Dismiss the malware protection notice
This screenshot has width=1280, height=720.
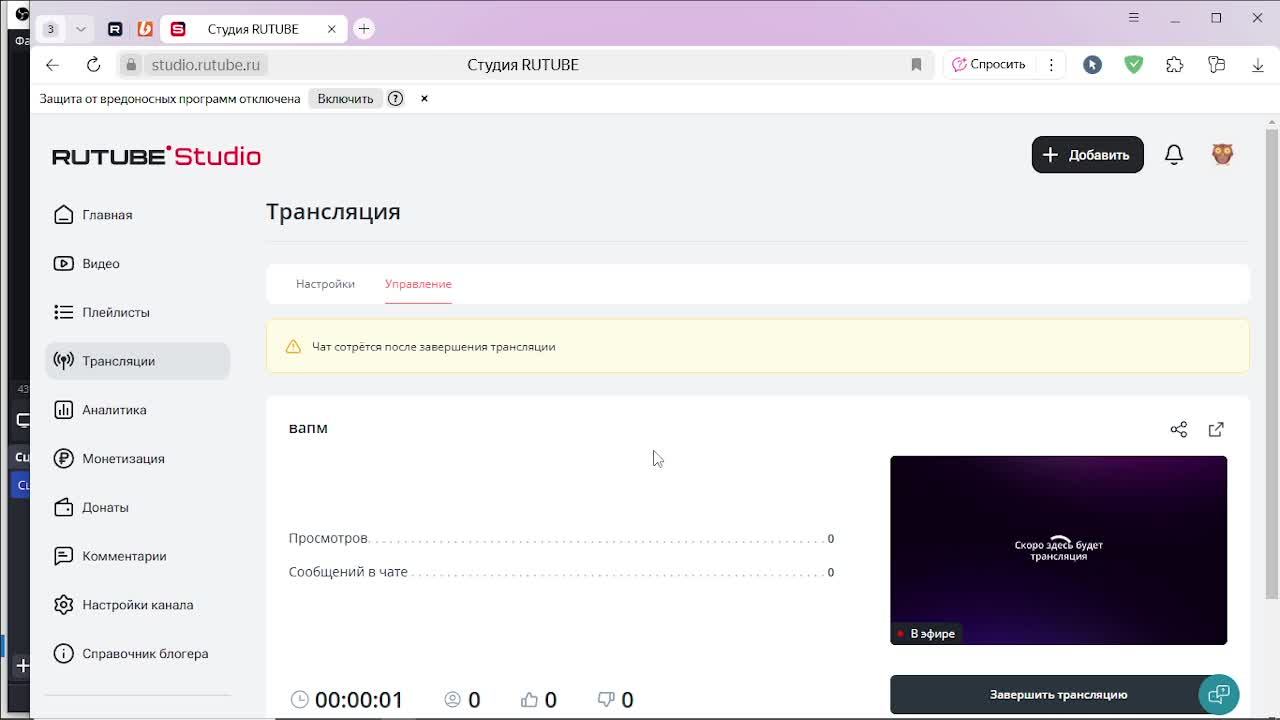click(x=424, y=98)
